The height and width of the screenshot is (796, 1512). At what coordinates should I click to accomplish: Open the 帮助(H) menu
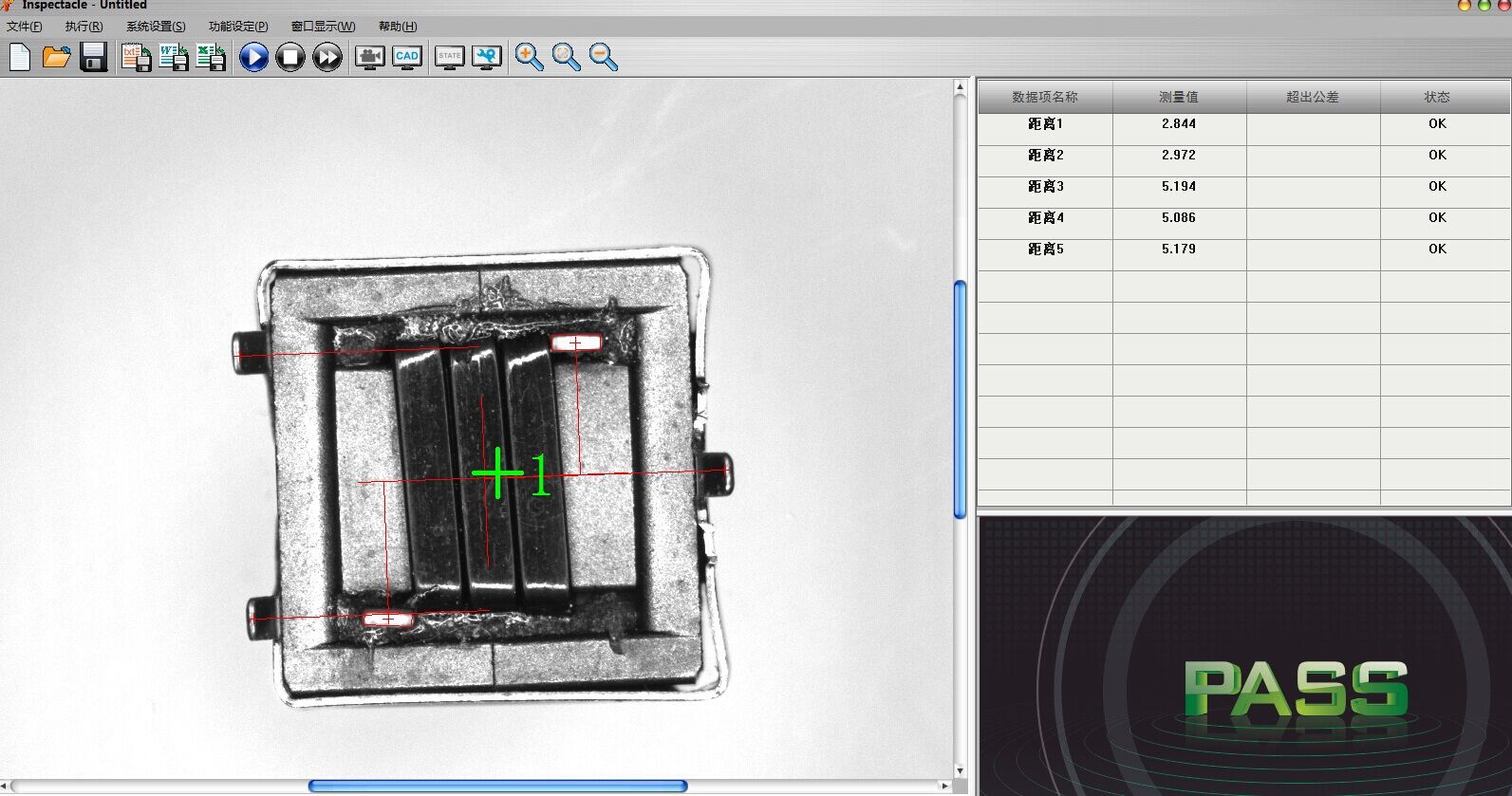point(398,27)
